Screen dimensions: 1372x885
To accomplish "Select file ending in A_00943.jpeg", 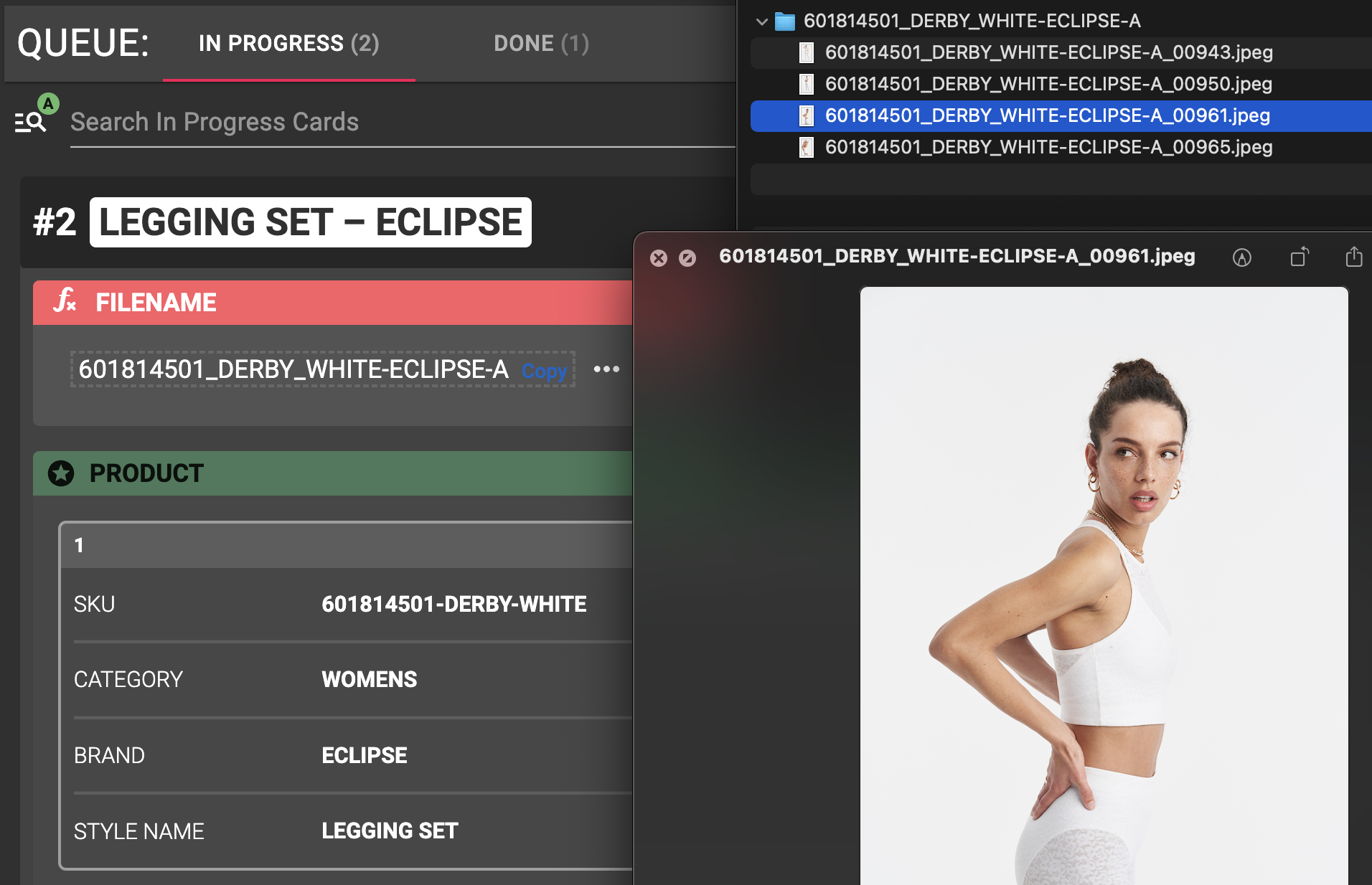I will pos(1048,52).
